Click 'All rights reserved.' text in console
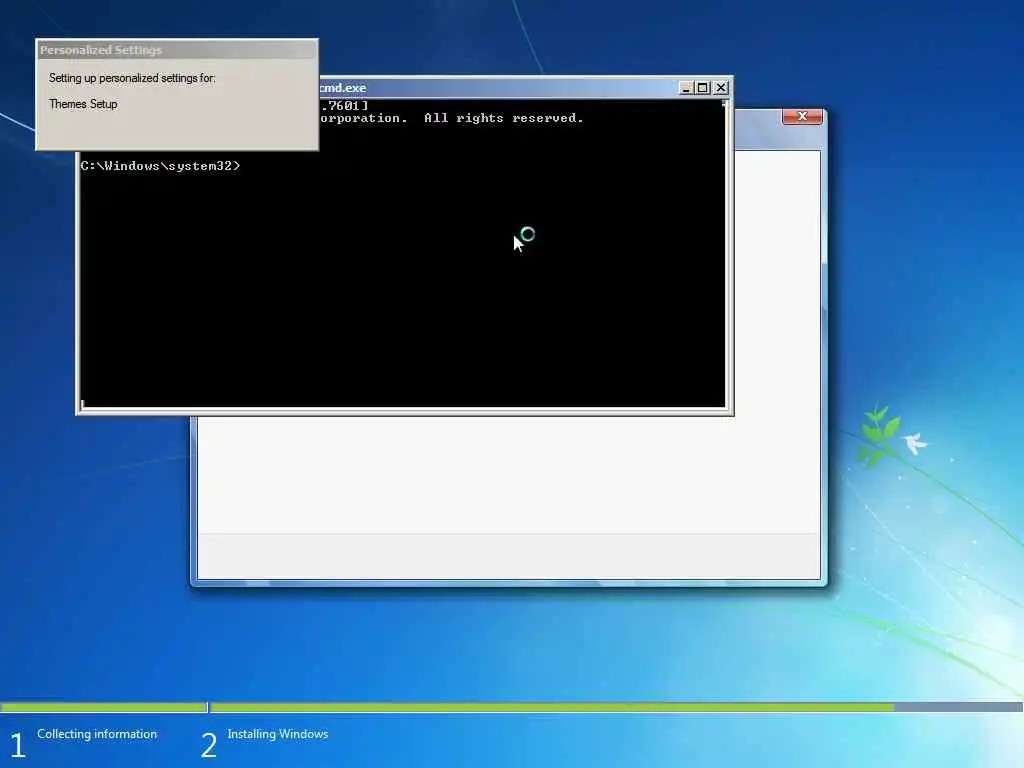The image size is (1024, 768). pyautogui.click(x=503, y=118)
